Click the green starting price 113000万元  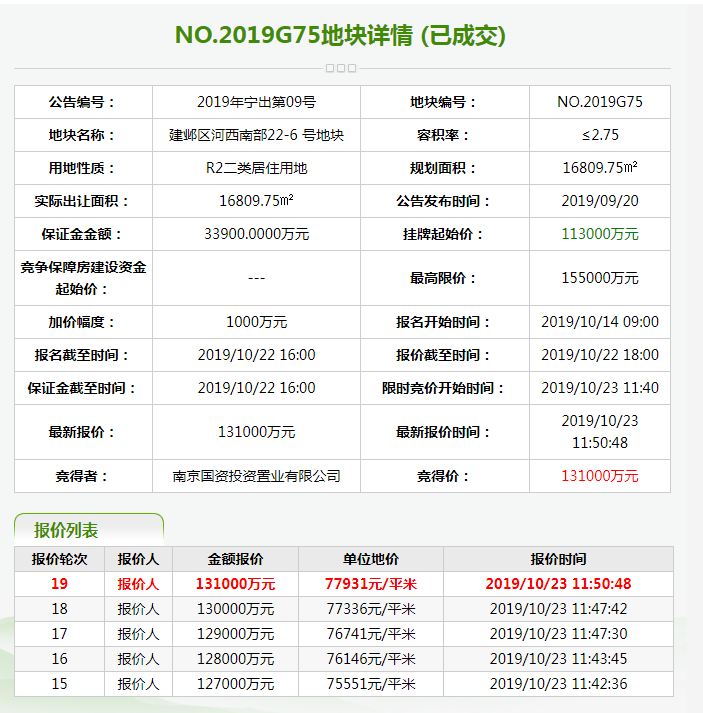[x=600, y=234]
